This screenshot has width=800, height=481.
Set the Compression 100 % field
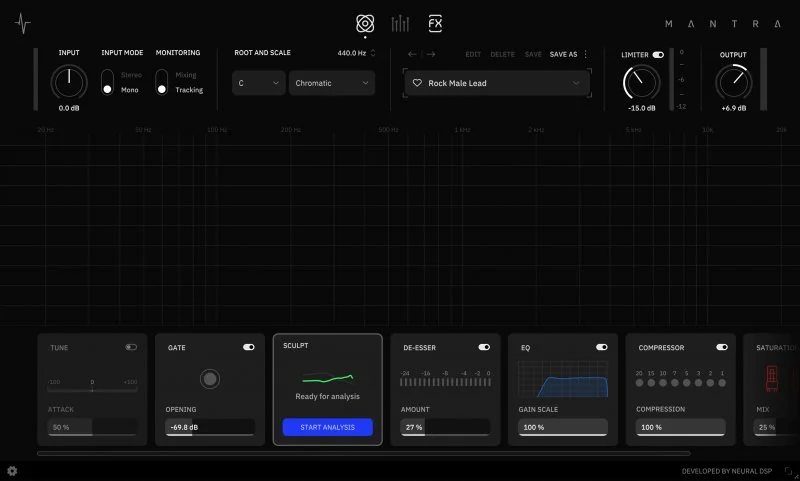pos(680,427)
